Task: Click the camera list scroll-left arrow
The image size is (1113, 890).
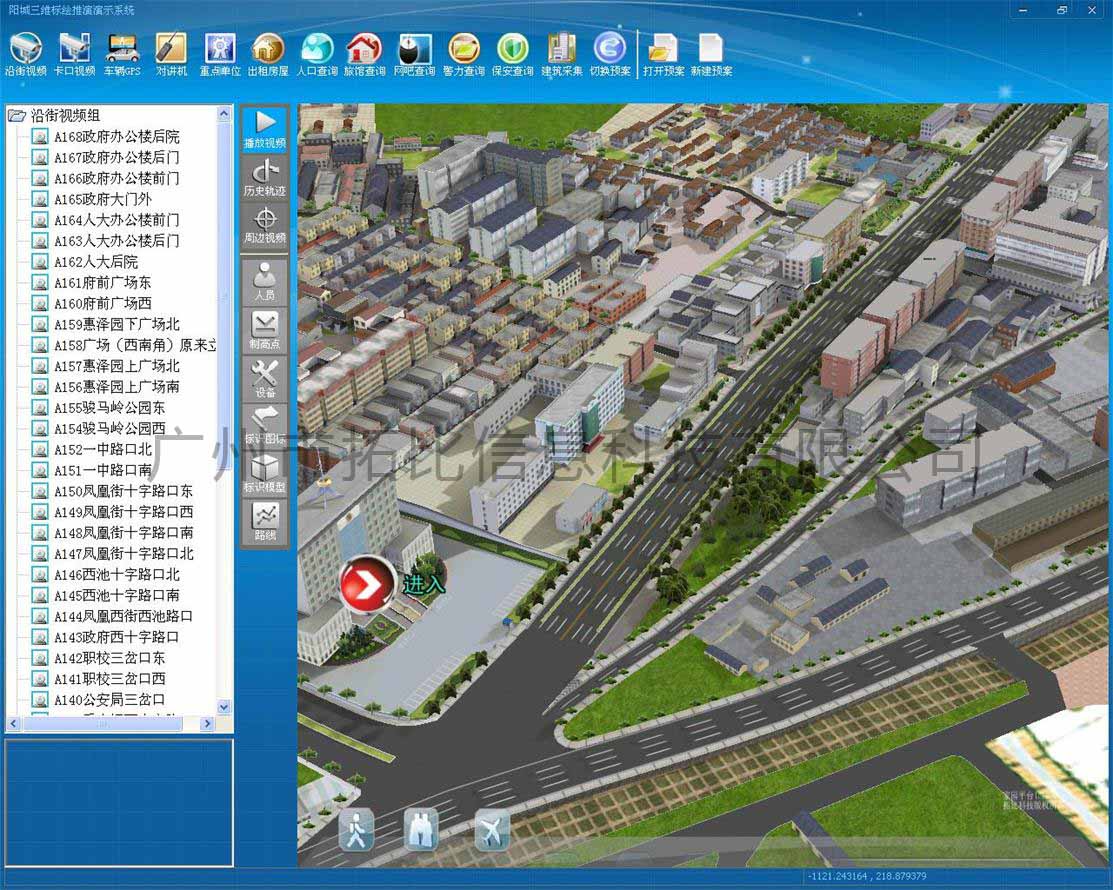Action: (x=13, y=724)
